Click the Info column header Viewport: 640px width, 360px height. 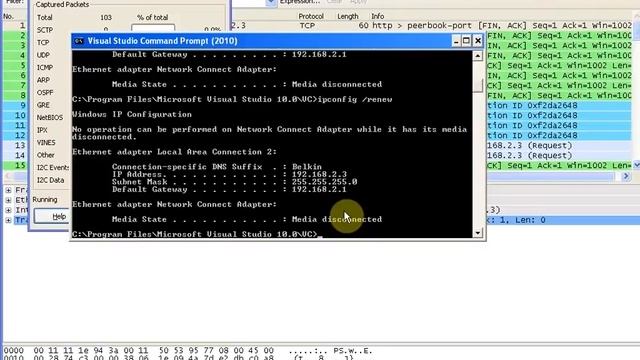378,16
